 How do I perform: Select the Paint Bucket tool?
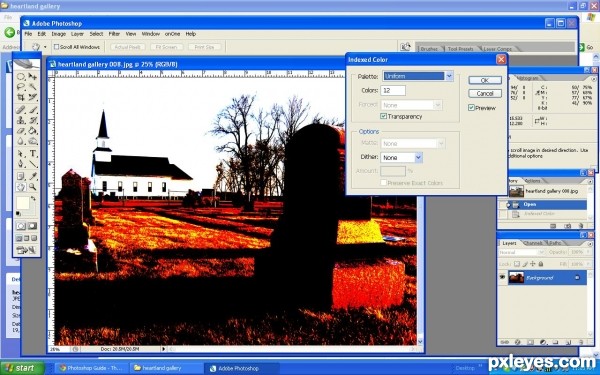(33, 131)
